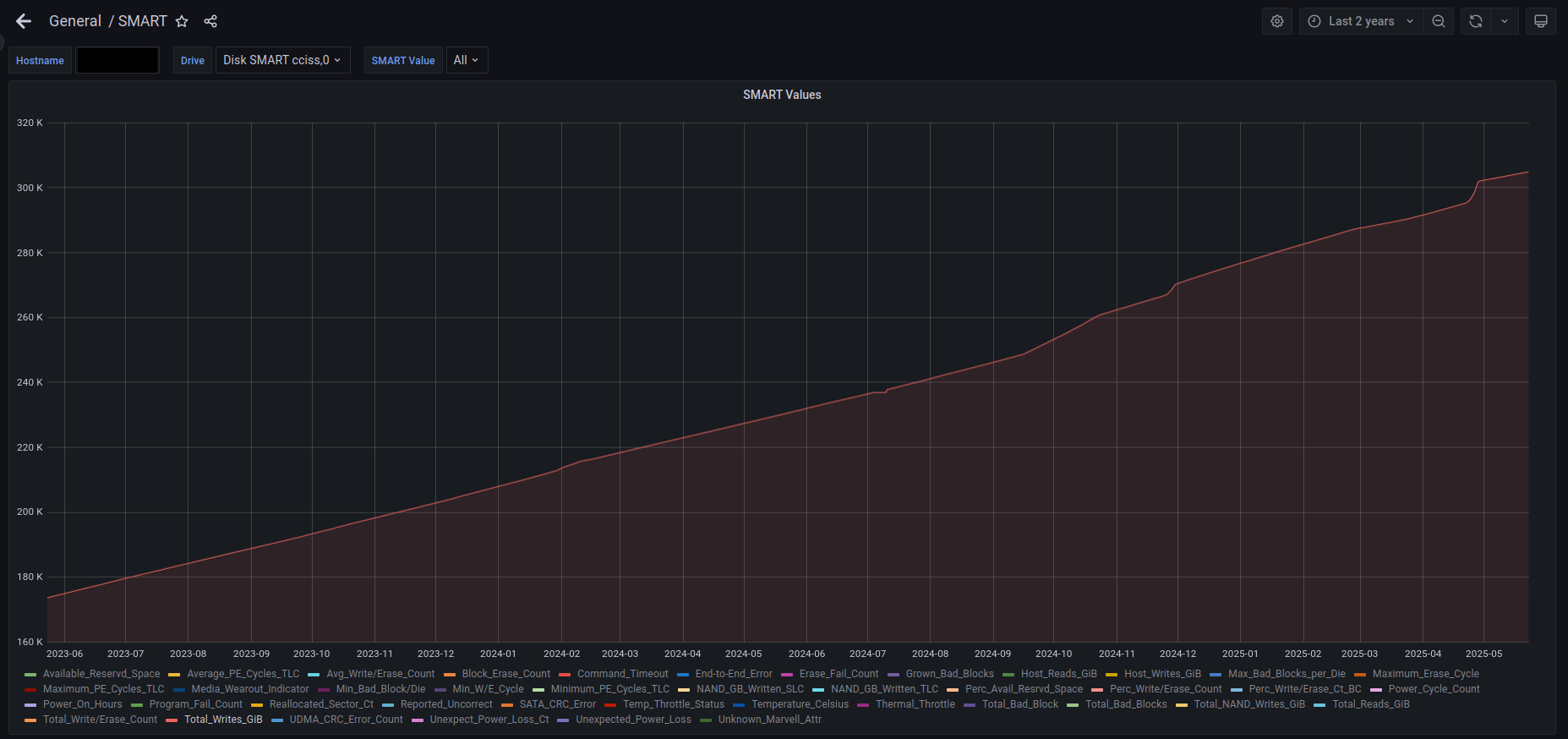This screenshot has height=739, width=1568.
Task: Toggle End-to-End_Error legend series
Action: click(734, 674)
